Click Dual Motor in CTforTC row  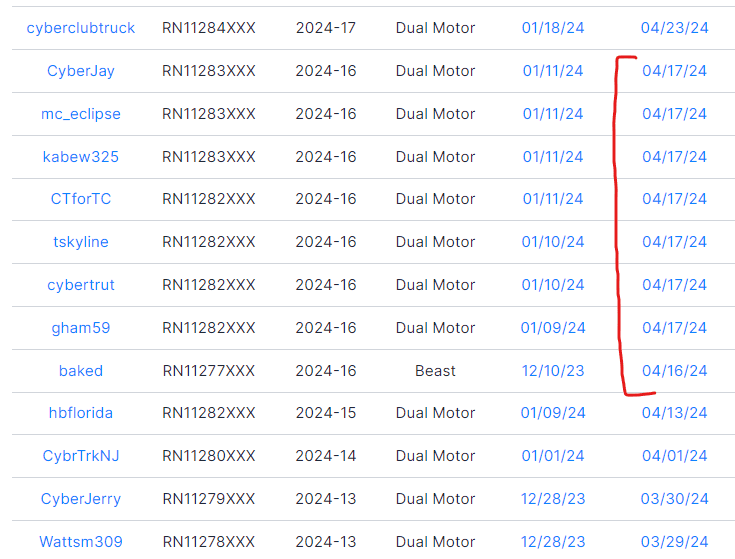pos(435,199)
